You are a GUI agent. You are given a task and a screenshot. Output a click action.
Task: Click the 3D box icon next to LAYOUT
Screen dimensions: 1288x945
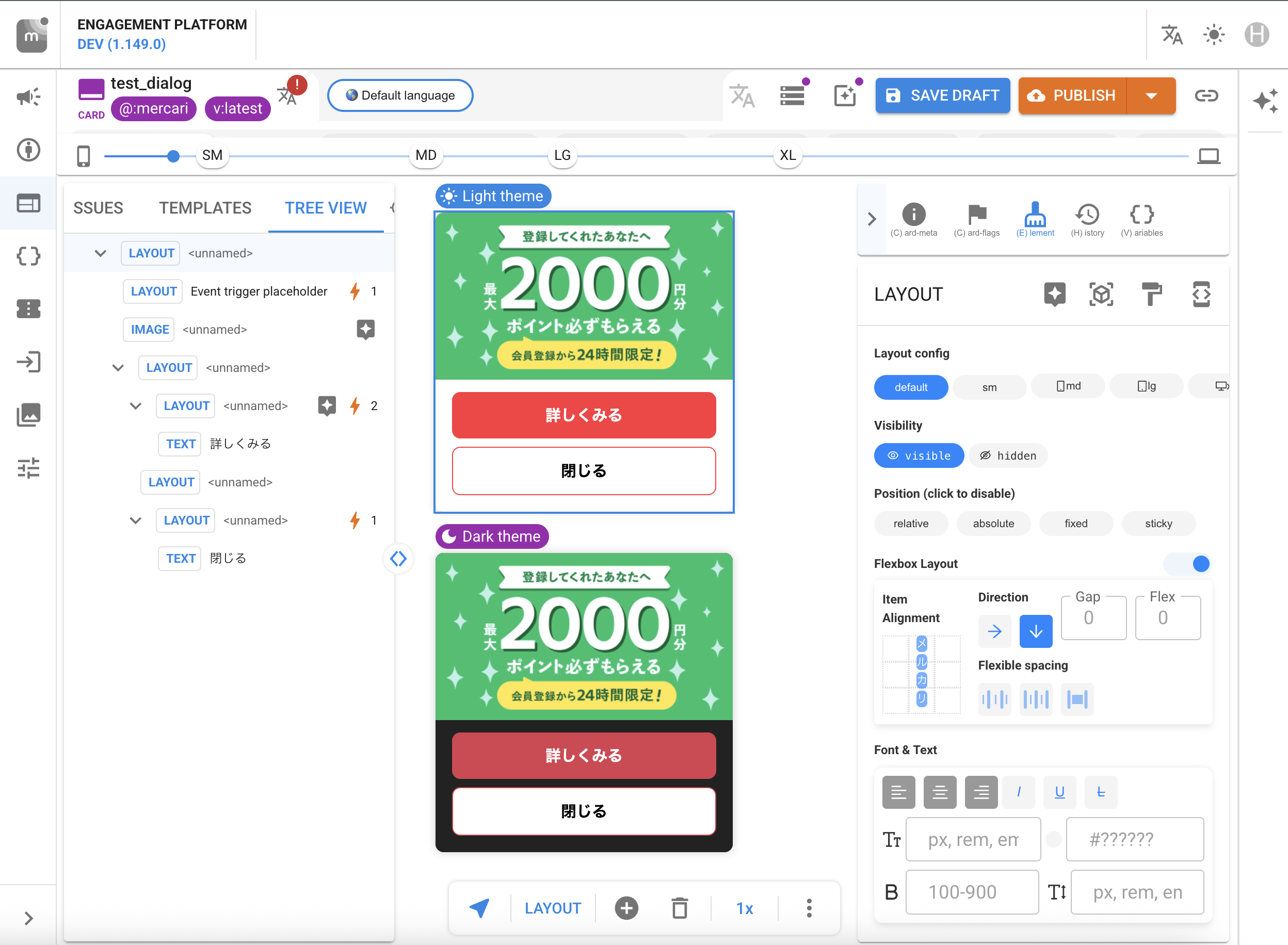click(x=1102, y=294)
